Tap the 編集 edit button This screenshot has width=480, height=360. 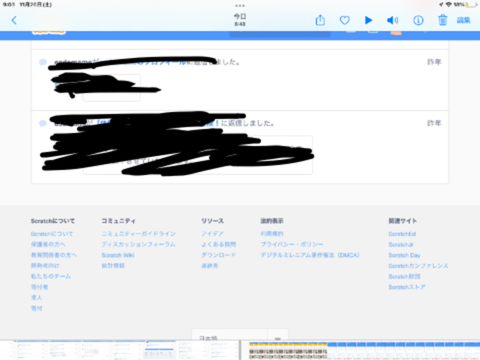[x=463, y=20]
